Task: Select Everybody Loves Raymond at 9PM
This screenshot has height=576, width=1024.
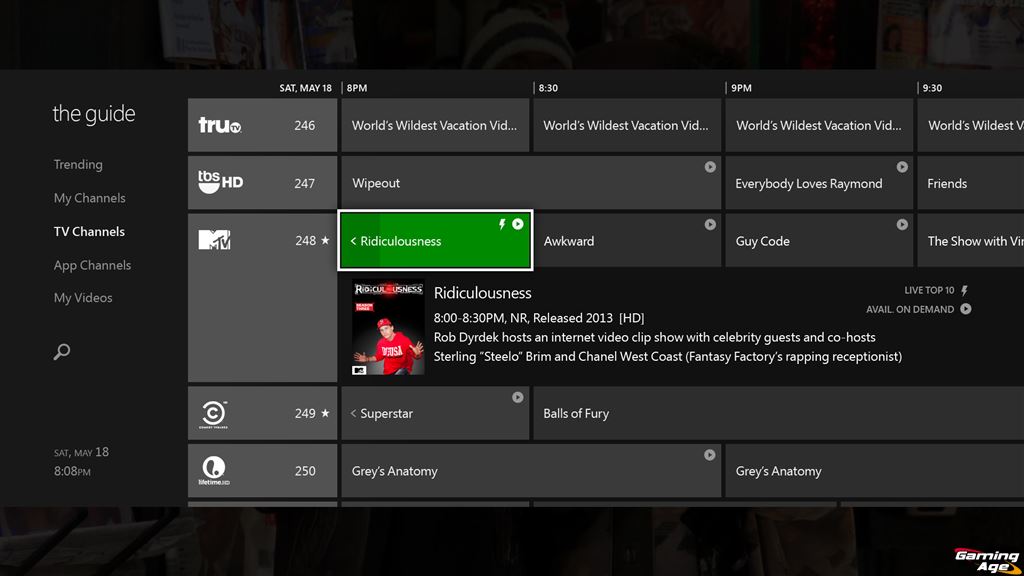Action: (819, 183)
